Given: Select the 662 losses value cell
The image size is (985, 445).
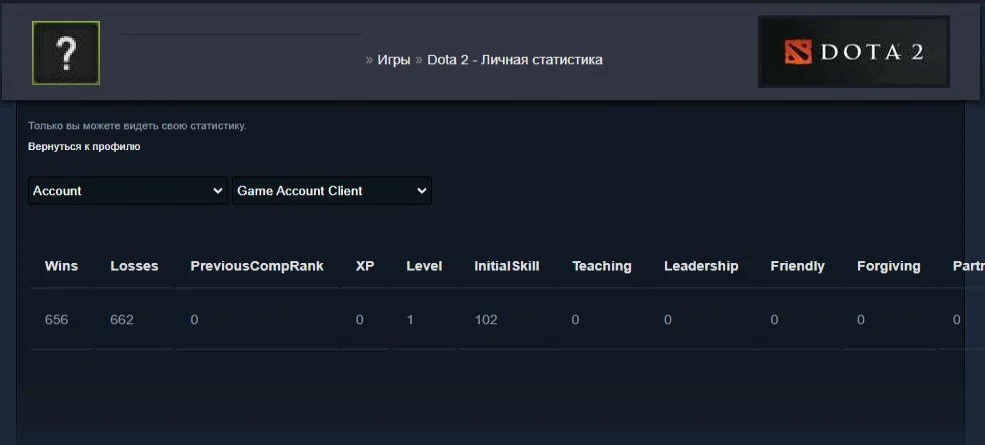Looking at the screenshot, I should (122, 320).
